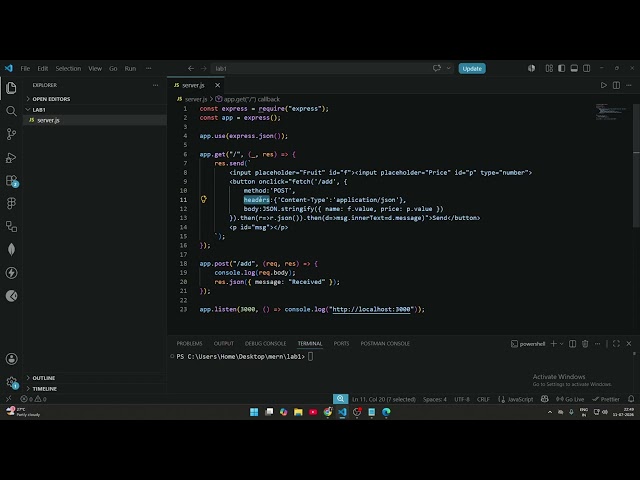Click Prettier in status bar
Screen dimensions: 640x480
click(606, 399)
